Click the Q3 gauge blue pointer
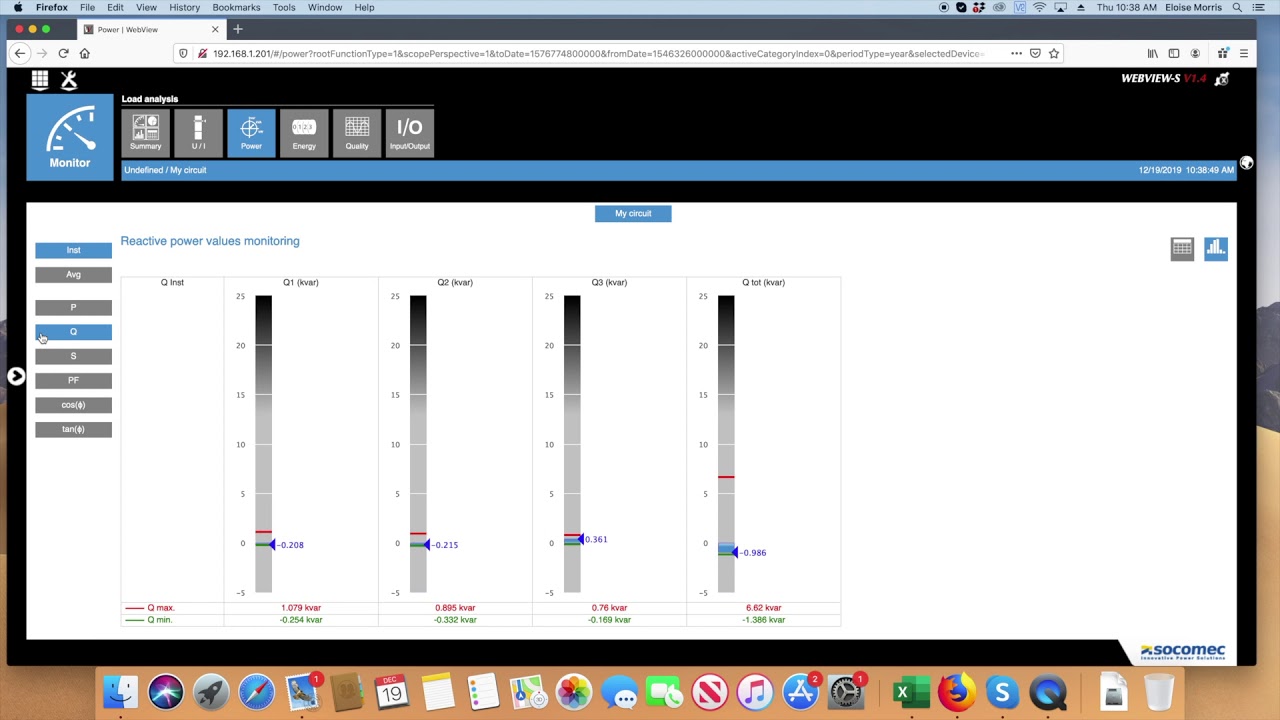 coord(582,539)
